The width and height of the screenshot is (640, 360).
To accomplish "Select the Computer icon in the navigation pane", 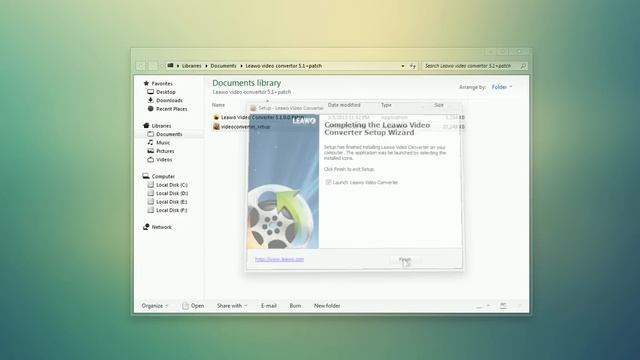I will (x=146, y=176).
